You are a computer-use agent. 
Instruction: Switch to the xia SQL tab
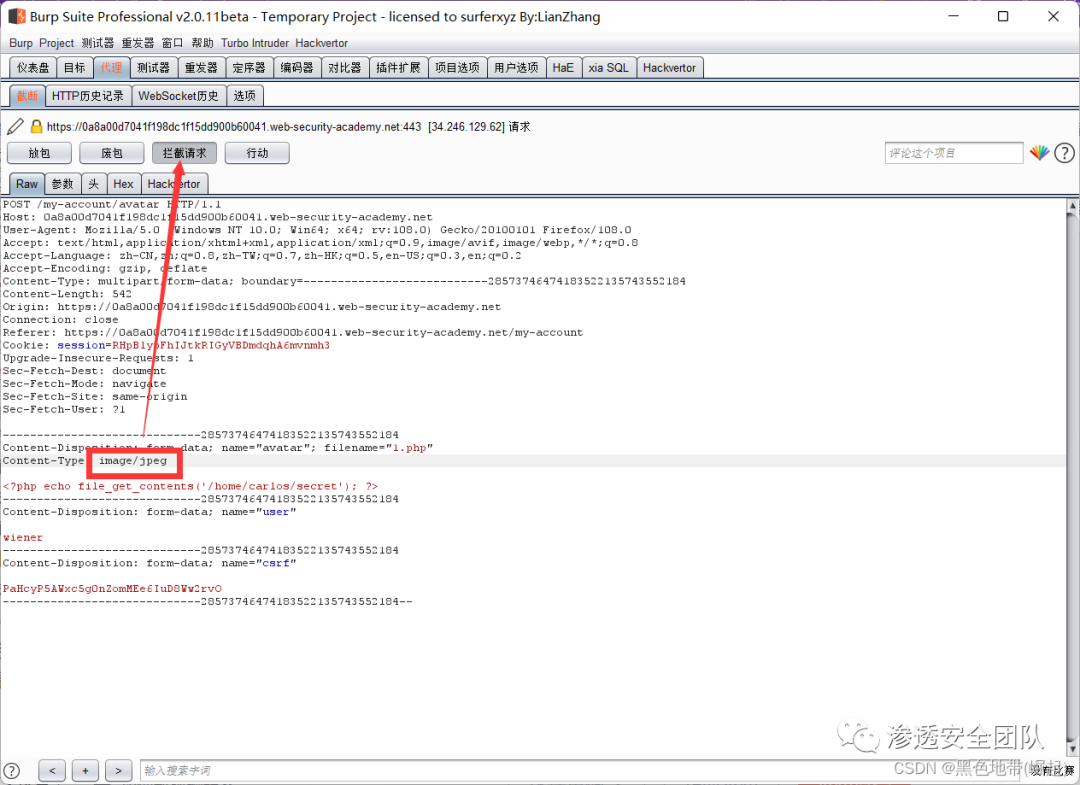tap(608, 67)
